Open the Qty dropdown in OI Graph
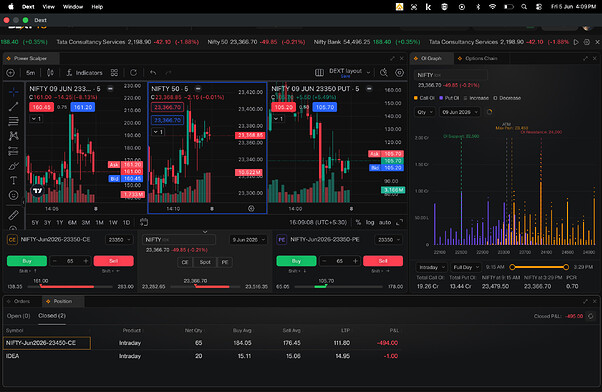The image size is (602, 392). pos(425,112)
